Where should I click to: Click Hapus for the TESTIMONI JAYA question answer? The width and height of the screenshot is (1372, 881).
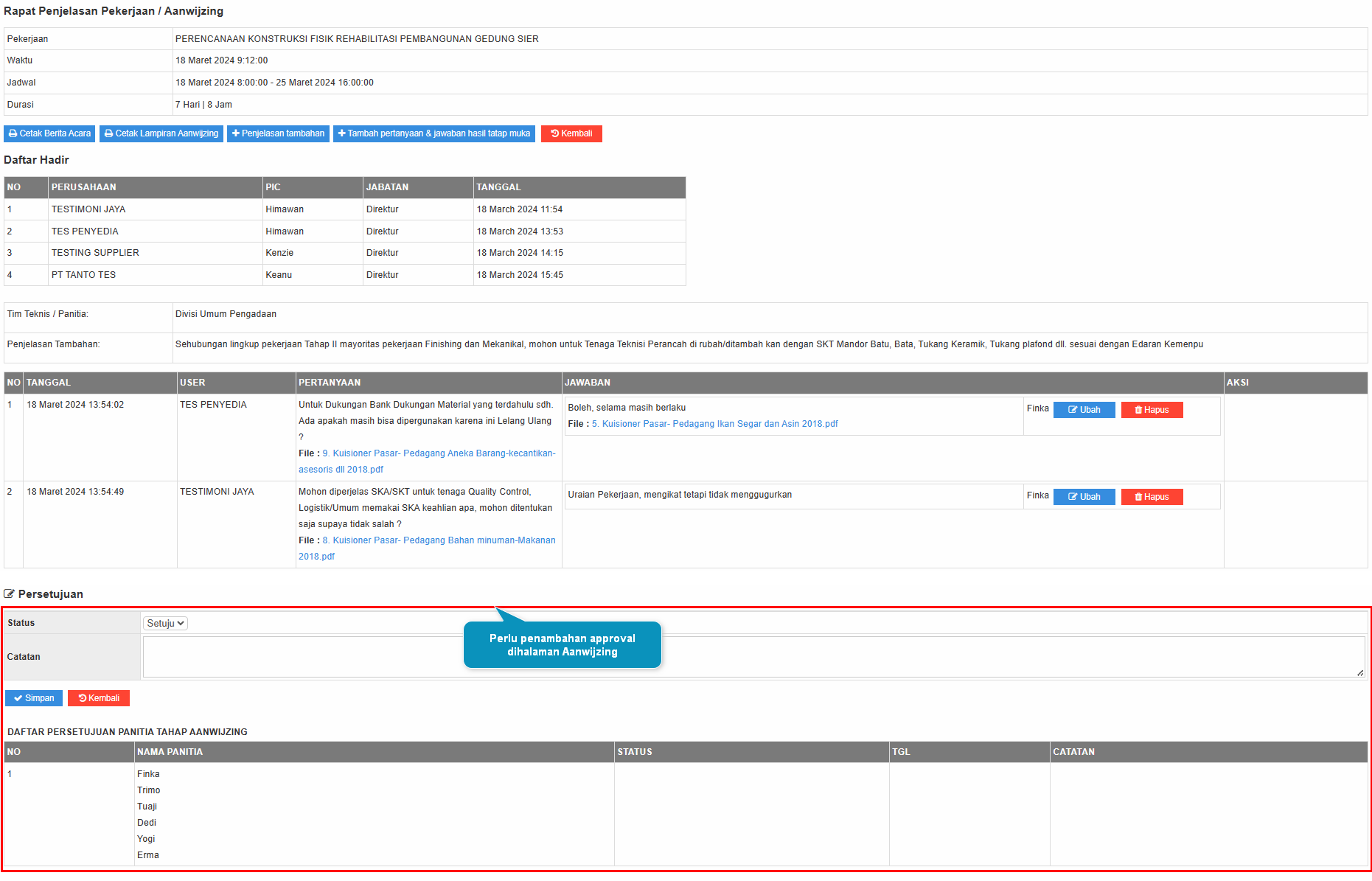pos(1151,497)
